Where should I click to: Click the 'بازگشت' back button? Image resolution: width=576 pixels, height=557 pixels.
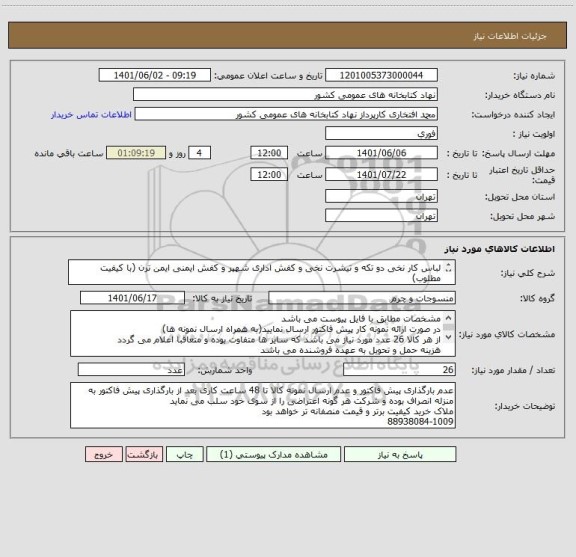(144, 454)
